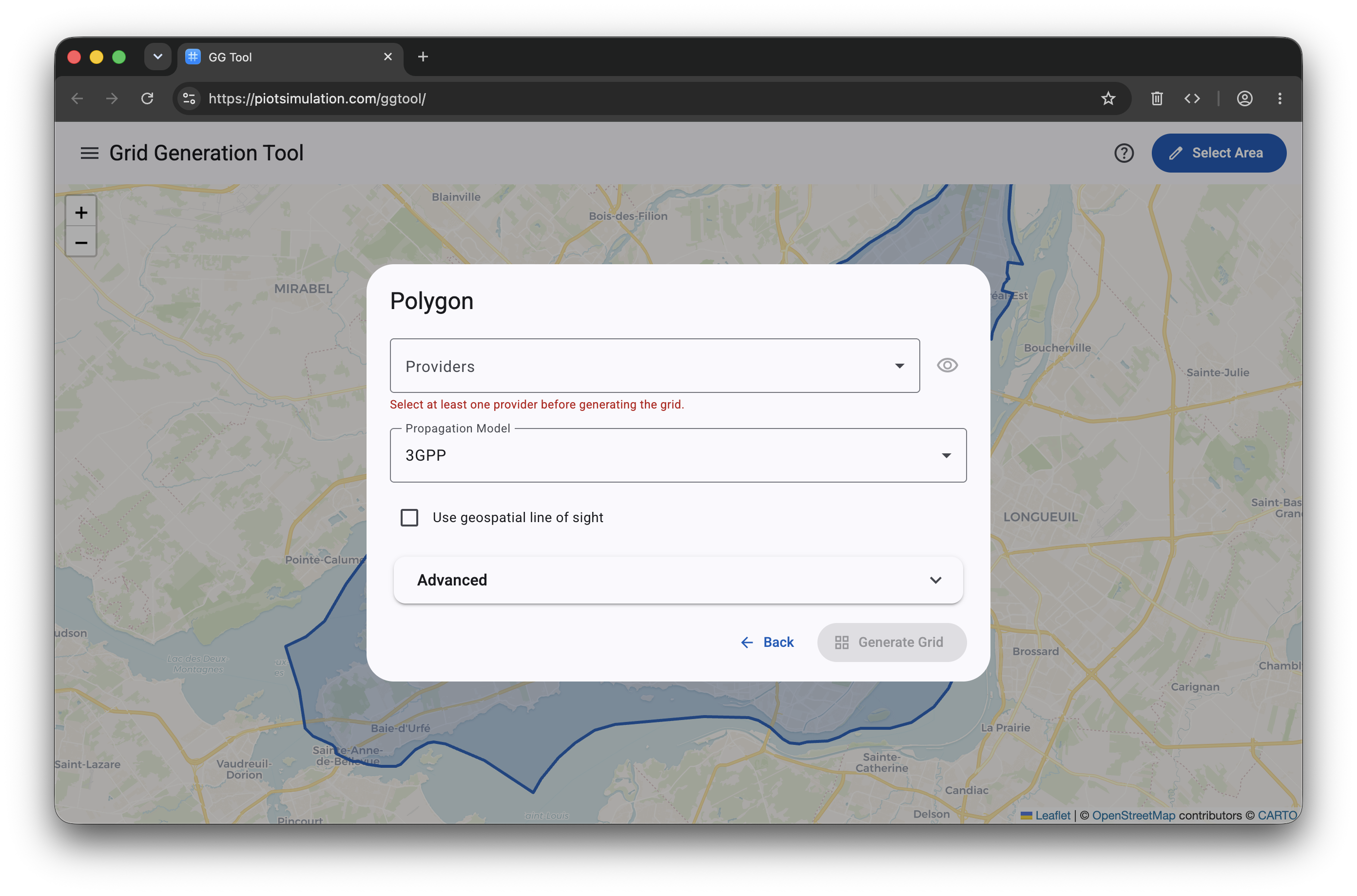
Task: Enable Use geospatial line of sight
Action: coord(409,518)
